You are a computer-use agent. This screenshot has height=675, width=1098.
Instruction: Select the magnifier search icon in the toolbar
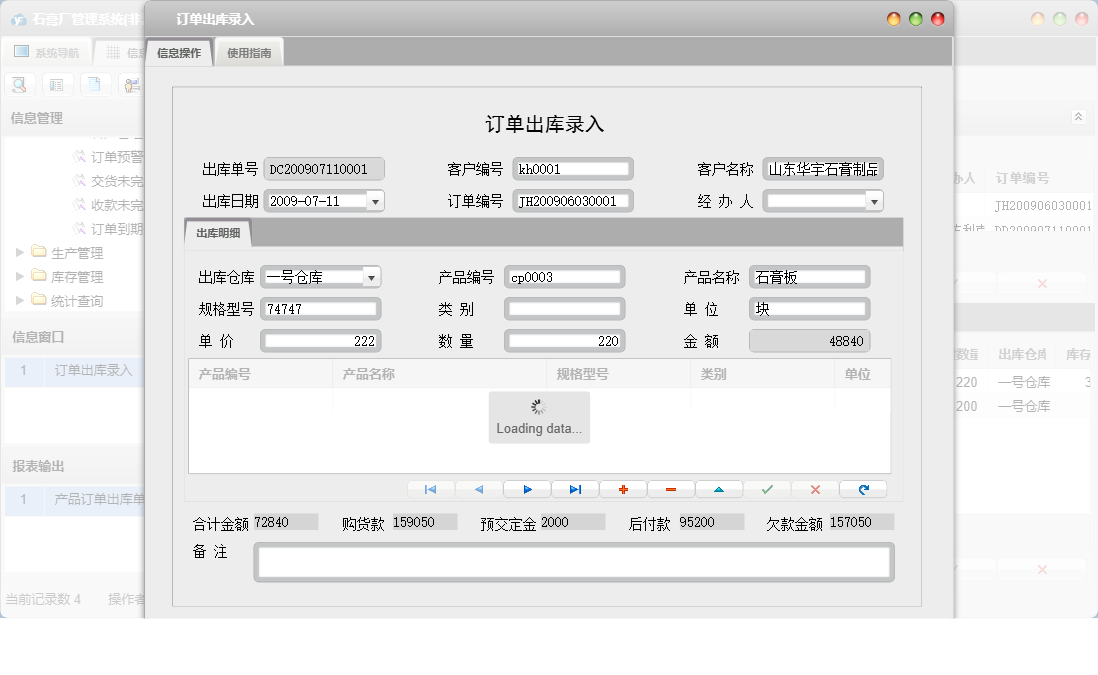19,84
